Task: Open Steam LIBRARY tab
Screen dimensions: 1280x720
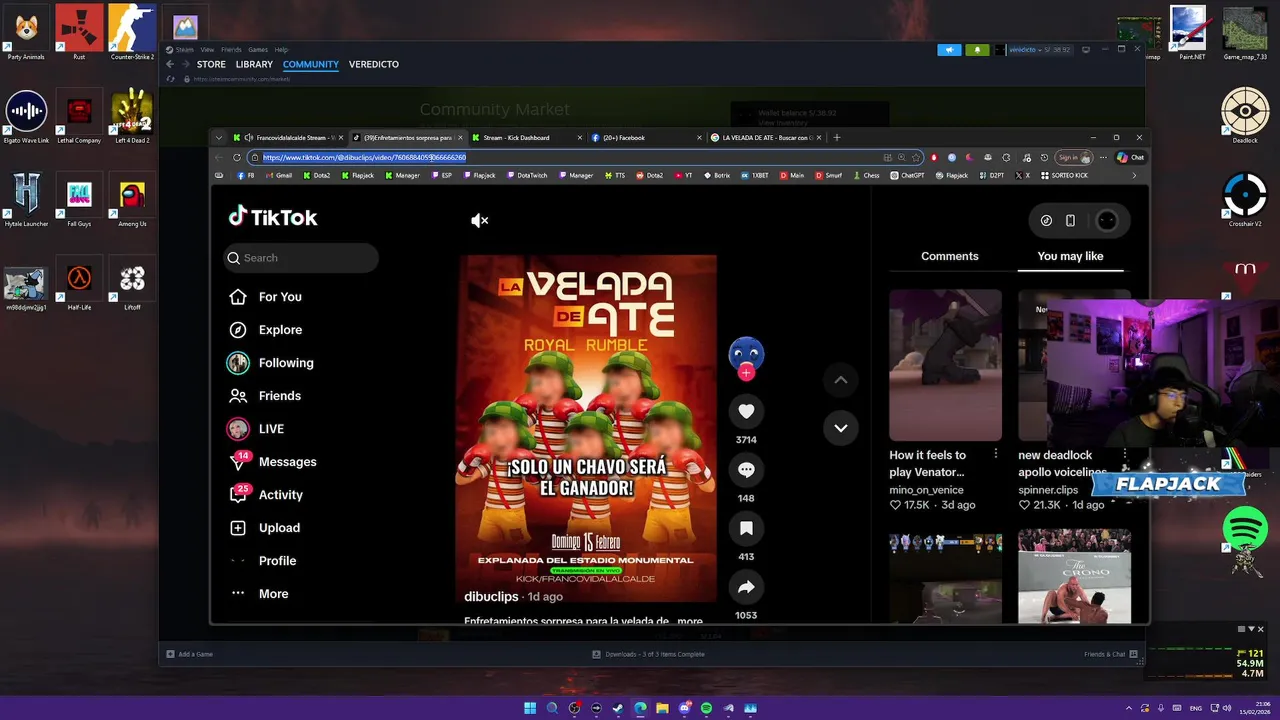Action: click(254, 64)
